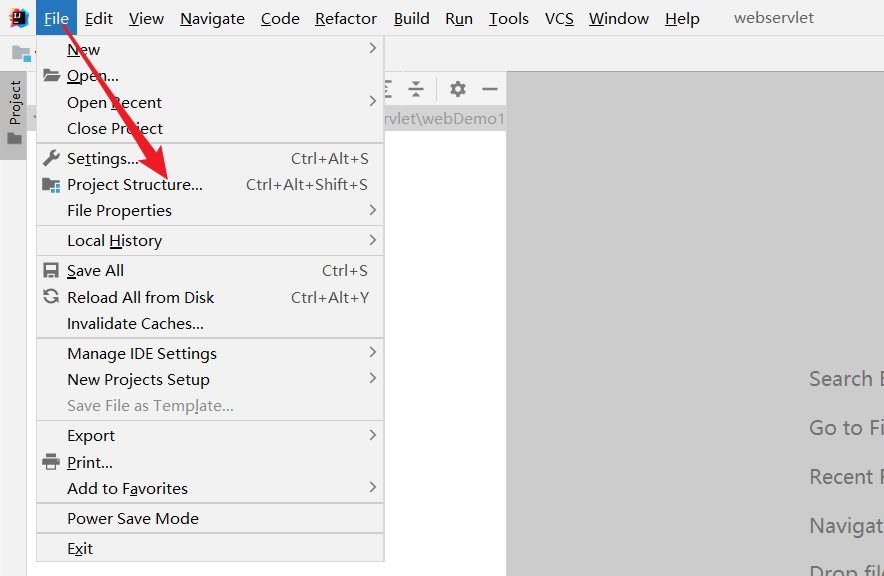Expand the Local History submenu arrow
This screenshot has height=576, width=884.
click(372, 240)
